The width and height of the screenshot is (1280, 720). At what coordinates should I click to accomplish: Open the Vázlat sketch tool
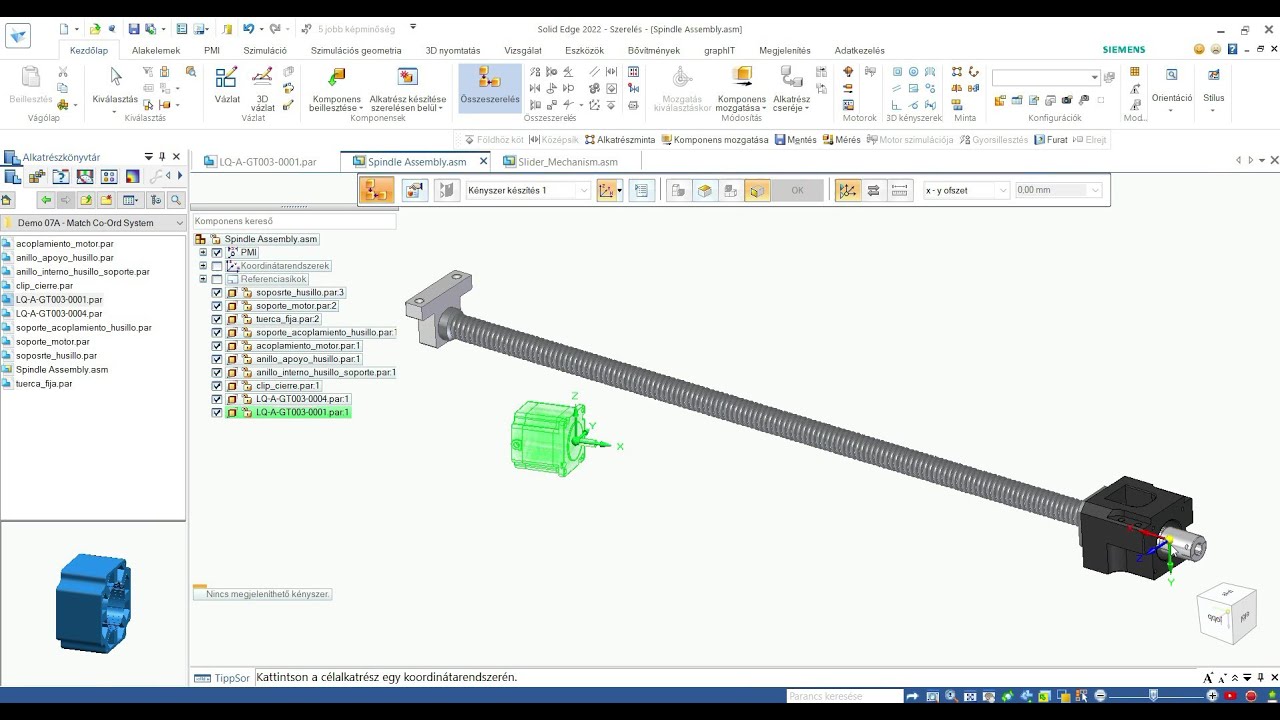pyautogui.click(x=227, y=86)
